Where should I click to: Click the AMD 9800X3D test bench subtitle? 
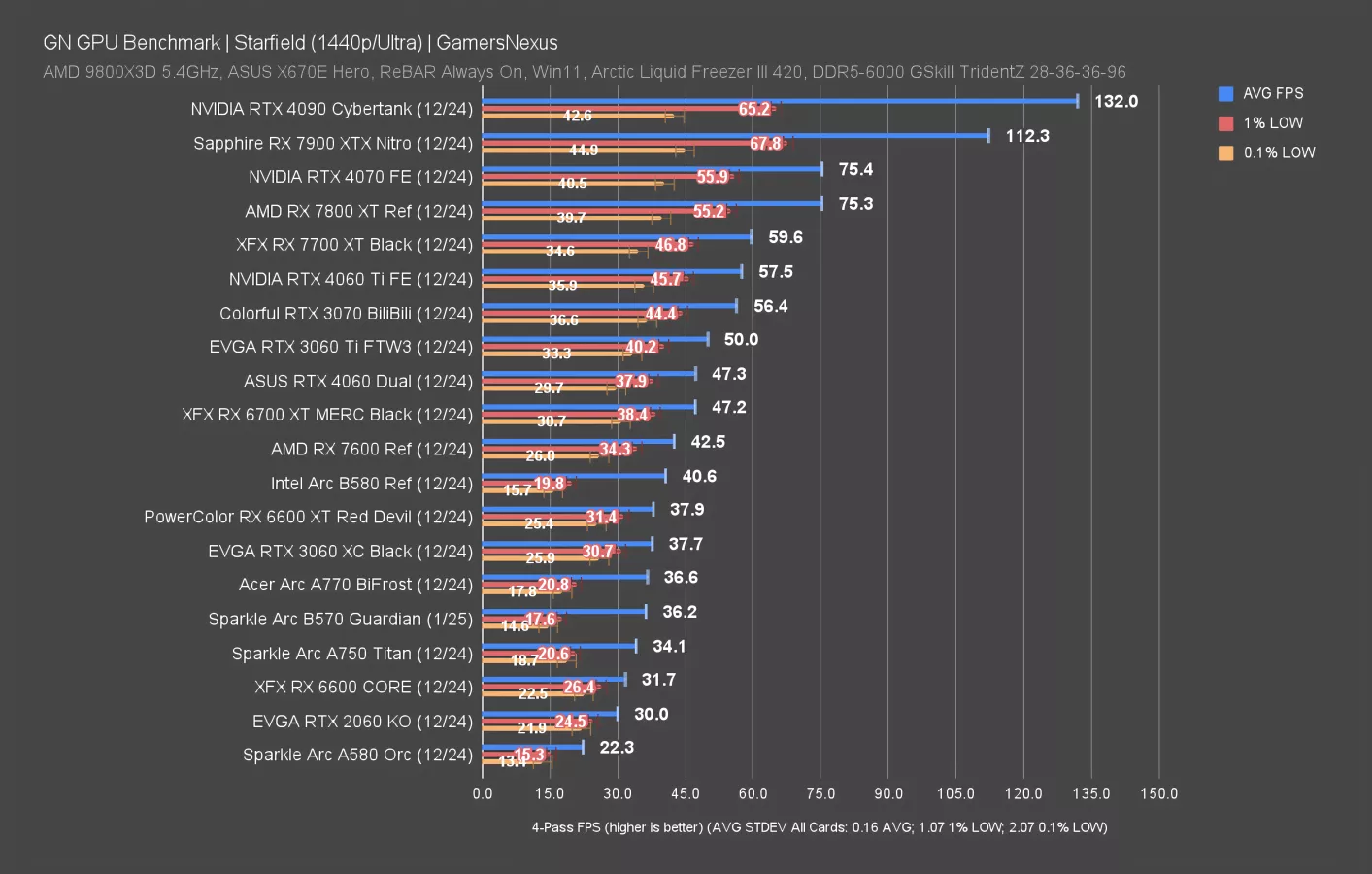click(x=584, y=72)
